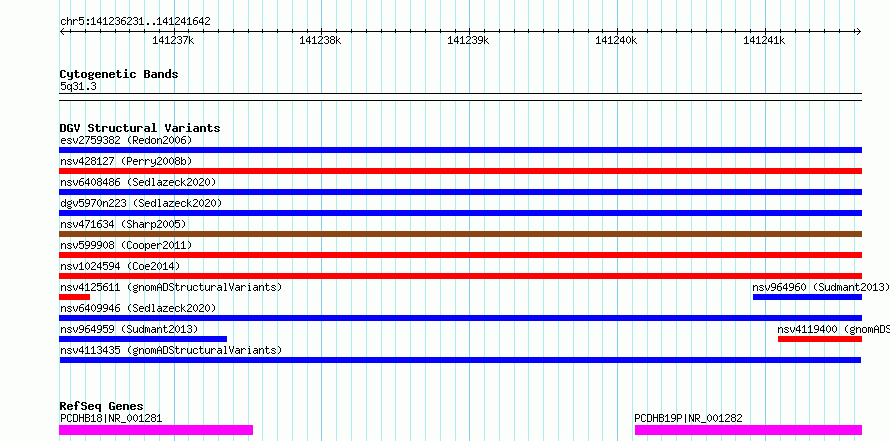Viewport: 890px width, 441px height.
Task: Click the ruler's left arrowhead
Action: (x=62, y=31)
